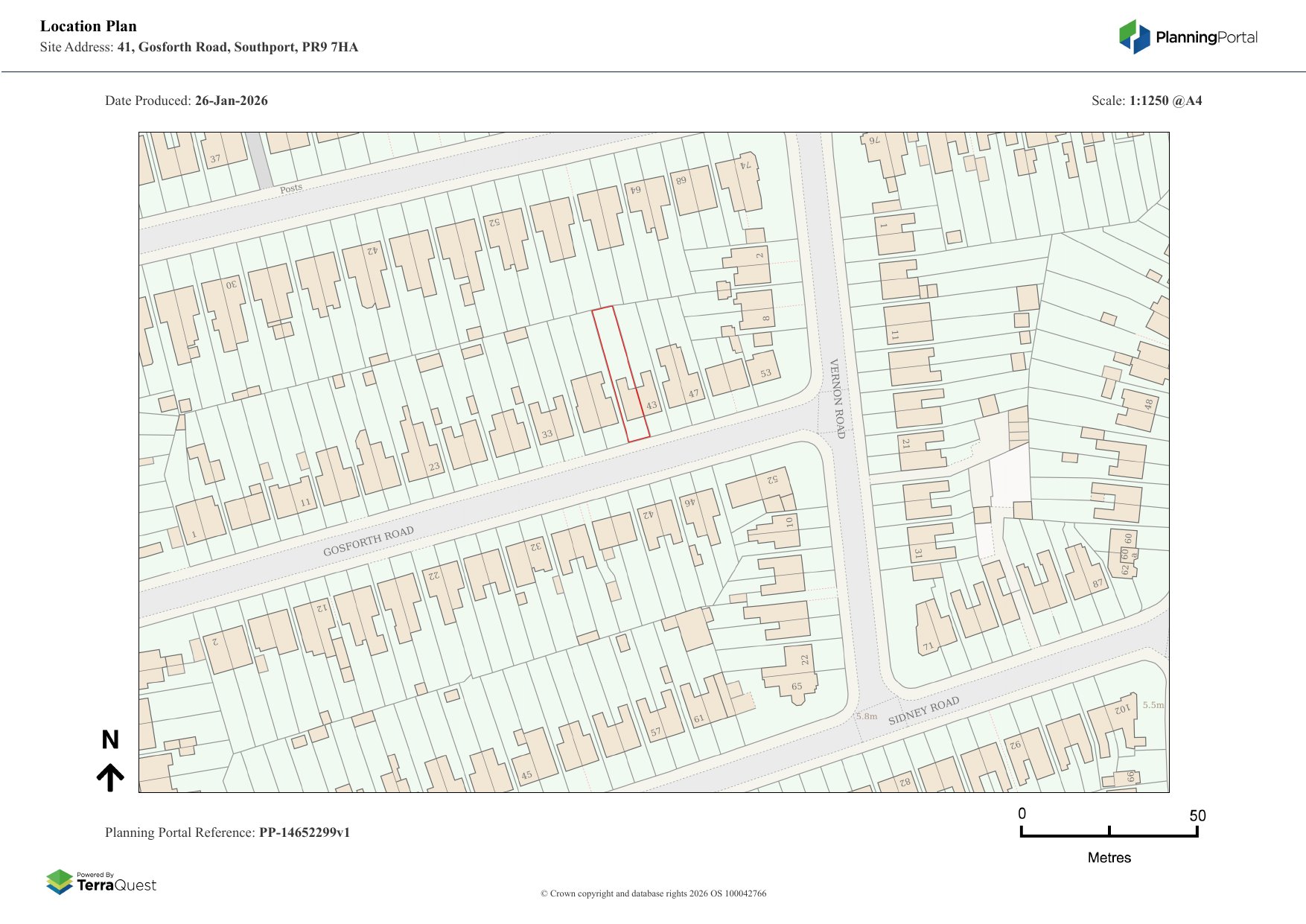This screenshot has width=1306, height=924.
Task: Click the north arrow symbol
Action: 110,777
